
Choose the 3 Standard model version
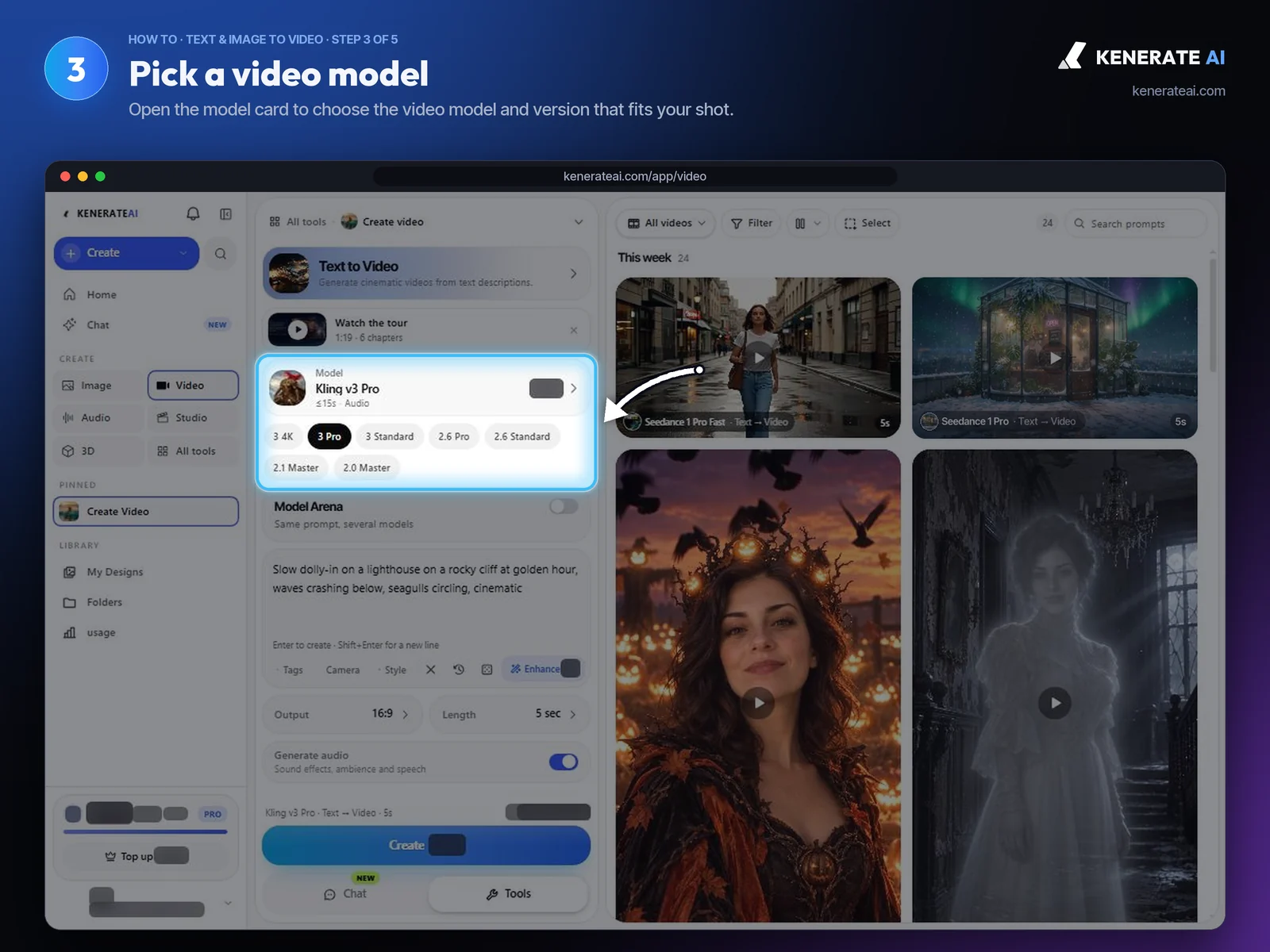[x=389, y=436]
